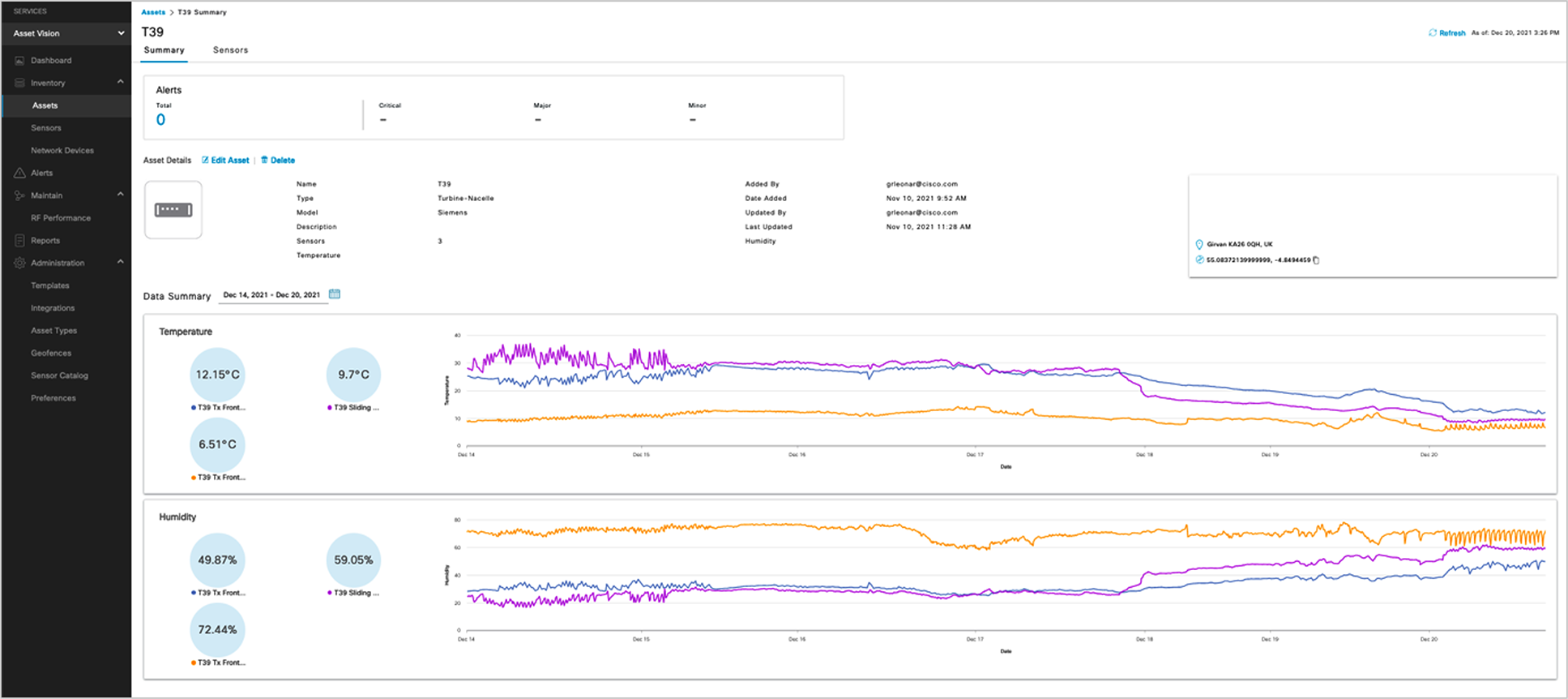This screenshot has height=699, width=1568.
Task: Click blue legend dot under 12.15°C
Action: [x=194, y=408]
